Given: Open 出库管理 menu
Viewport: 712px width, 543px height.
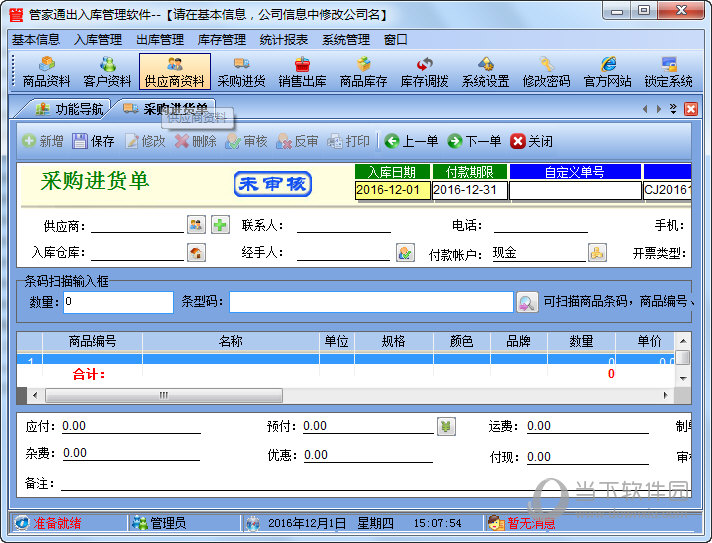Looking at the screenshot, I should coord(160,40).
